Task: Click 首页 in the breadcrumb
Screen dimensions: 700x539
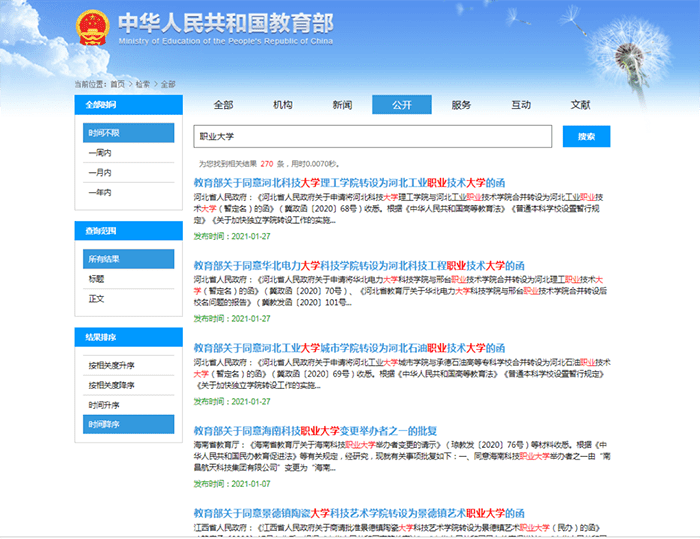Action: coord(118,84)
